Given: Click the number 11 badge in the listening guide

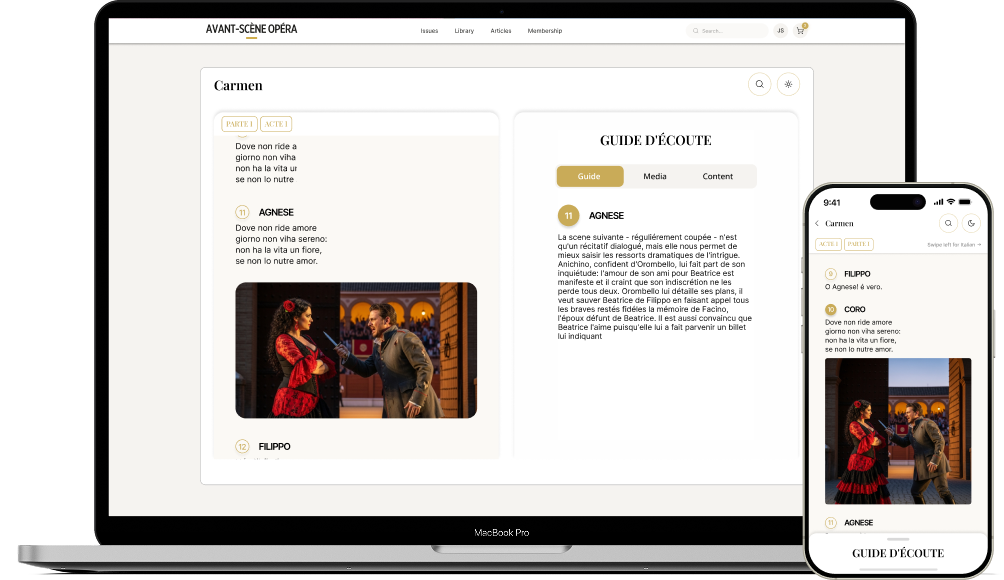Looking at the screenshot, I should click(569, 215).
